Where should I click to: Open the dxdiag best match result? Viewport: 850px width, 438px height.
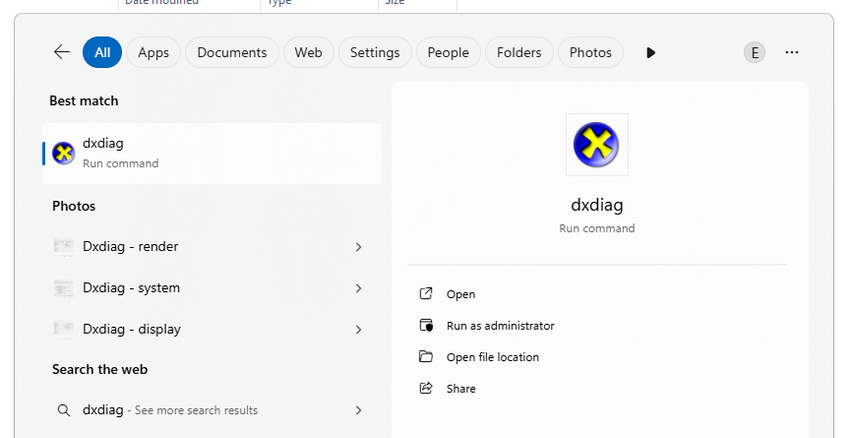coord(212,153)
